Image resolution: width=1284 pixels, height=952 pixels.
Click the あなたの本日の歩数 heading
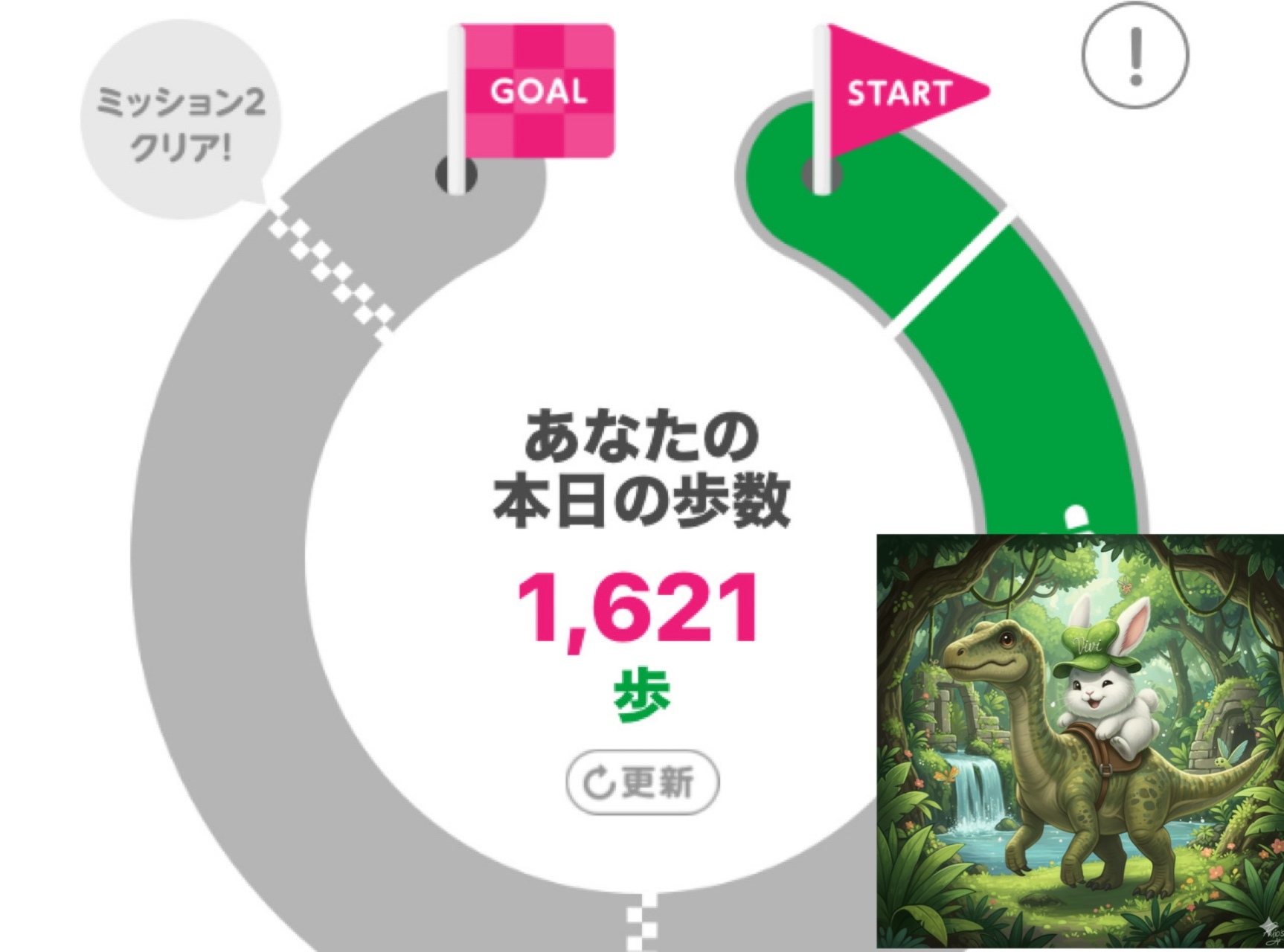pyautogui.click(x=641, y=470)
